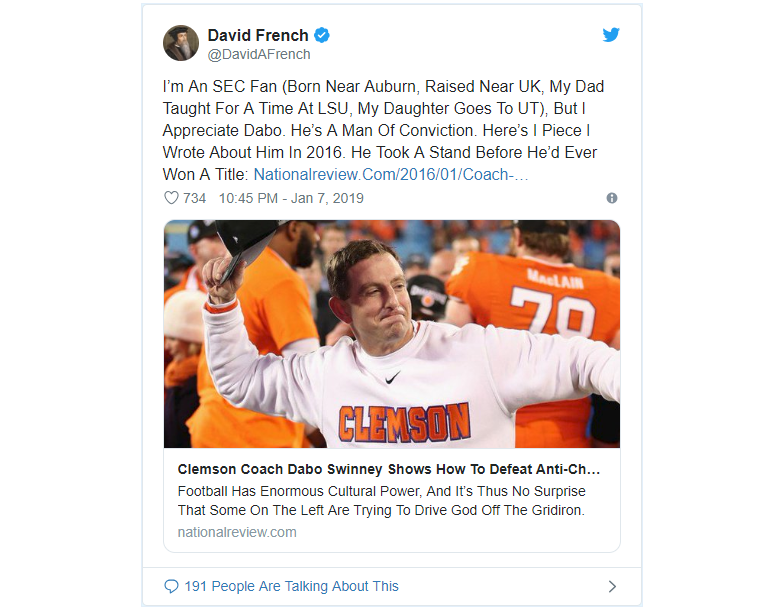
Task: Open the @DavidAFrench handle link
Action: pyautogui.click(x=259, y=55)
